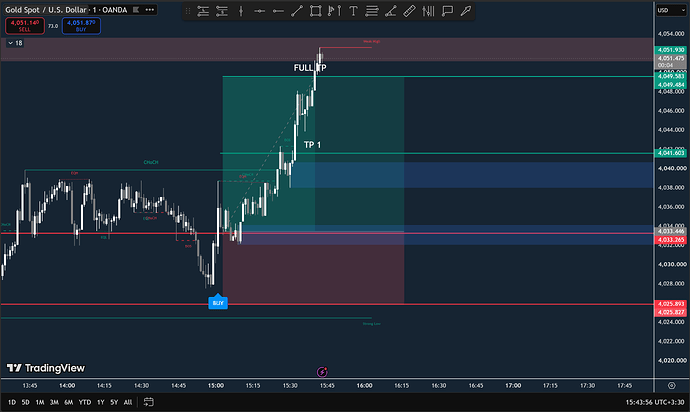Open the symbol more options menu
Image resolution: width=690 pixels, height=412 pixels.
(x=150, y=10)
